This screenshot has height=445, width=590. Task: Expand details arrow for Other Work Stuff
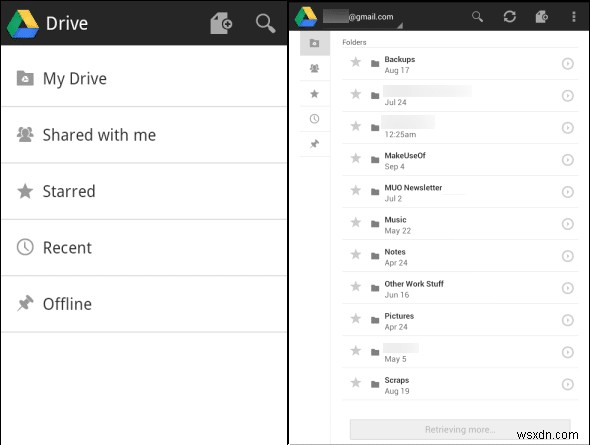[567, 288]
